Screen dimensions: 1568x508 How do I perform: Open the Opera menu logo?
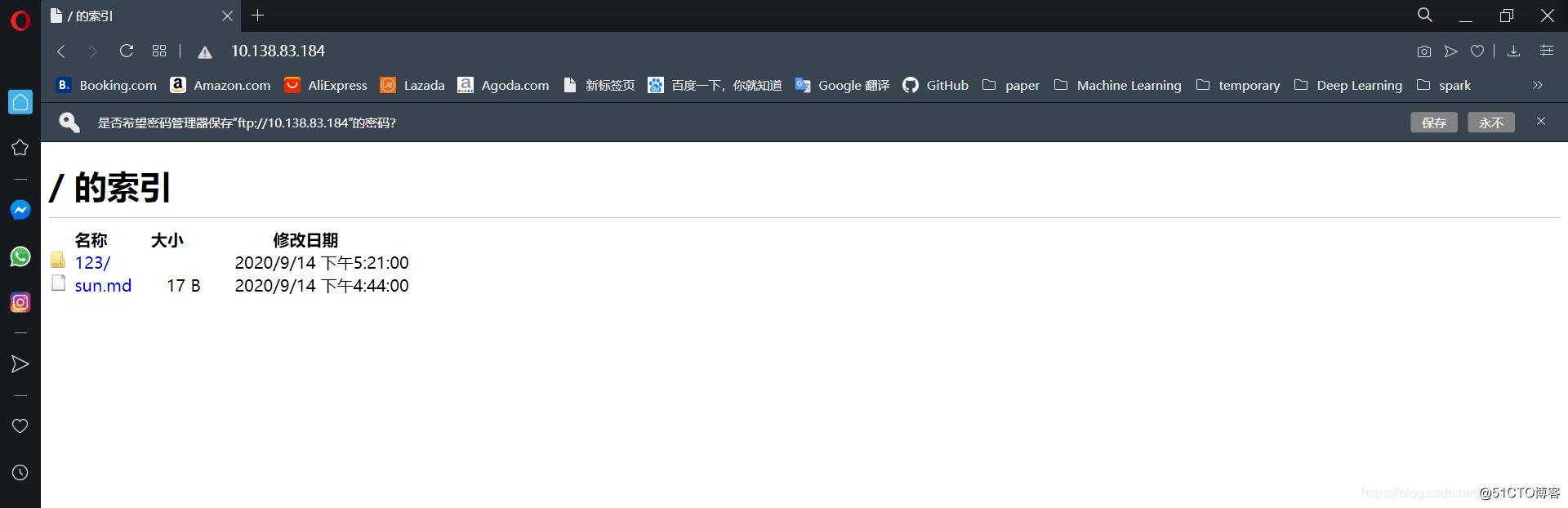coord(20,20)
